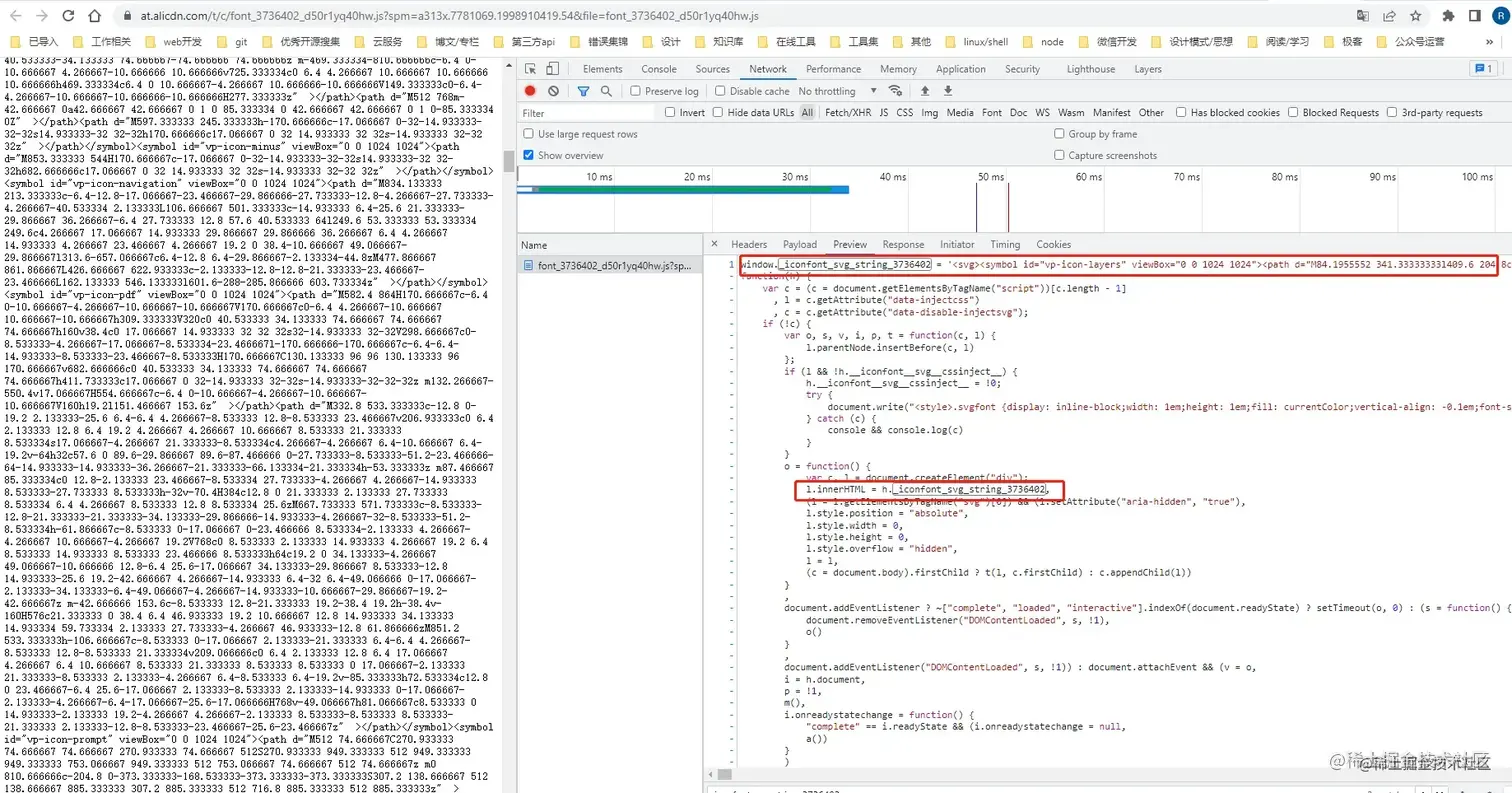Open the Initiator tab of the request
1512x793 pixels.
tap(957, 244)
